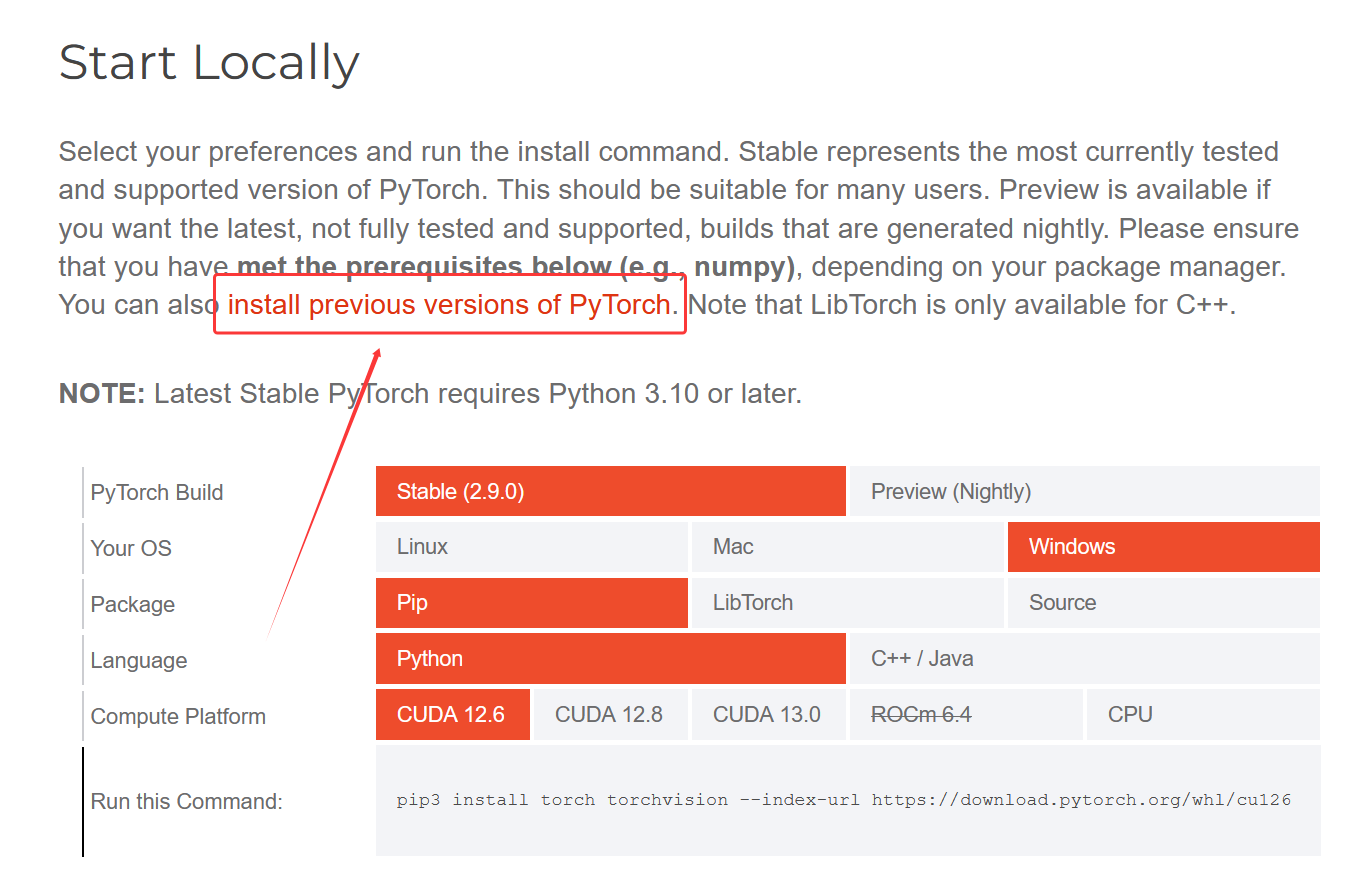Screen dimensions: 1362x879
Task: Select the CUDA 12.6 compute platform
Action: coord(453,715)
